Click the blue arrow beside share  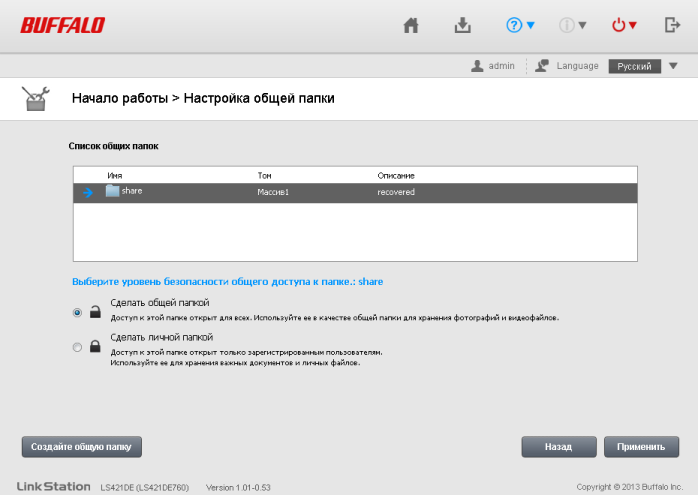click(x=88, y=192)
